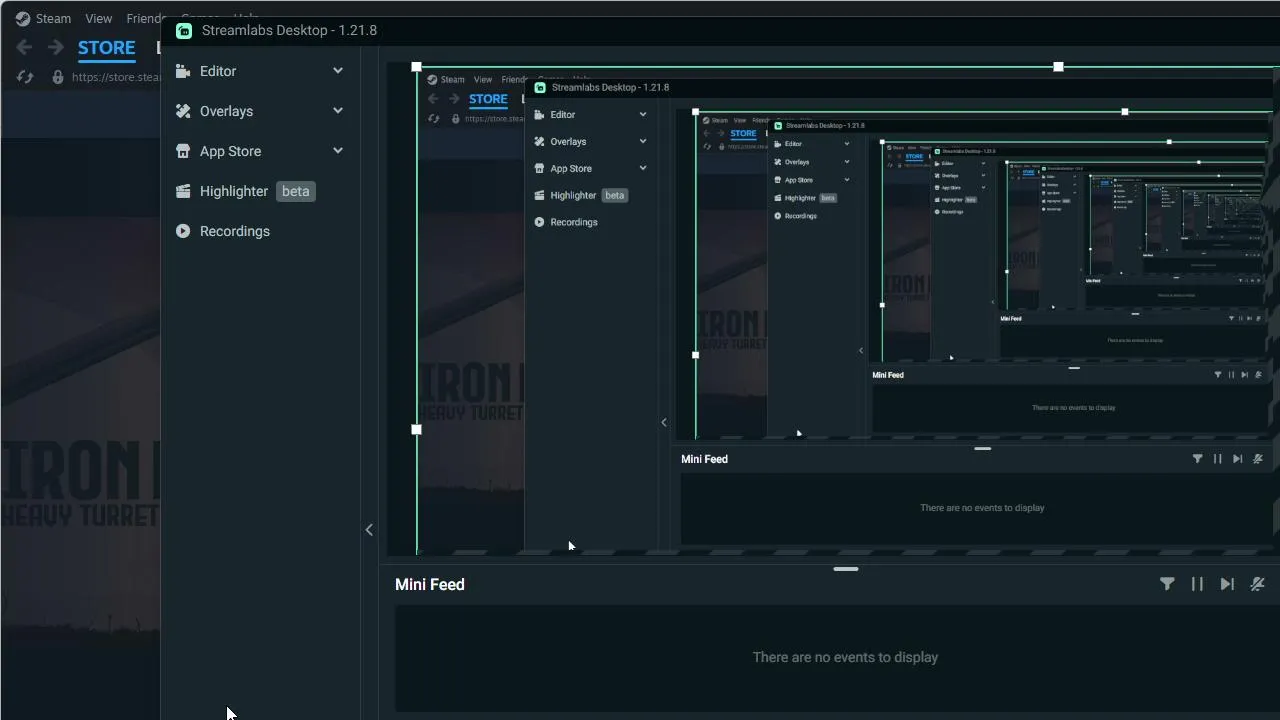Open the Steam menu in the Steam window

click(43, 18)
